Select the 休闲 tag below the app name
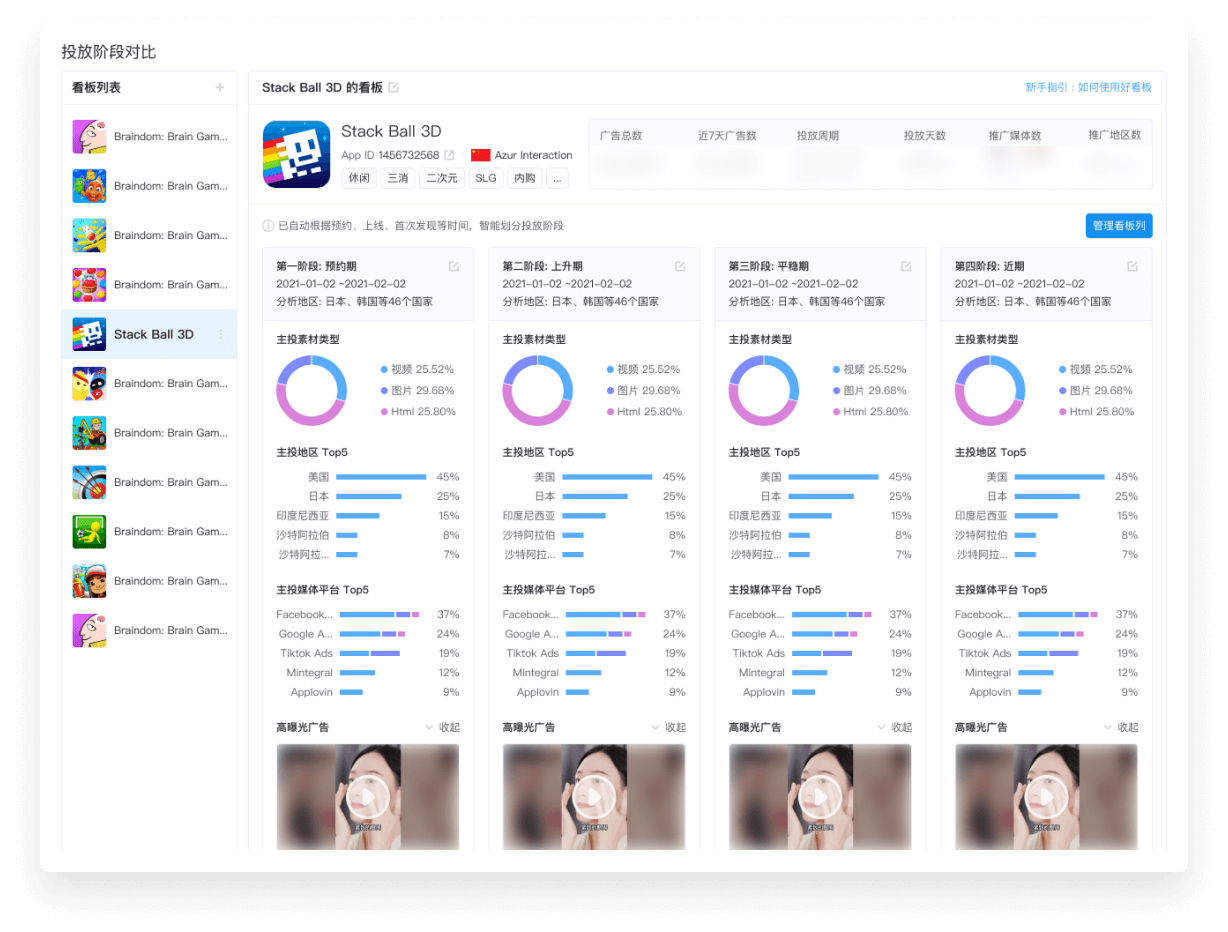 coord(359,178)
